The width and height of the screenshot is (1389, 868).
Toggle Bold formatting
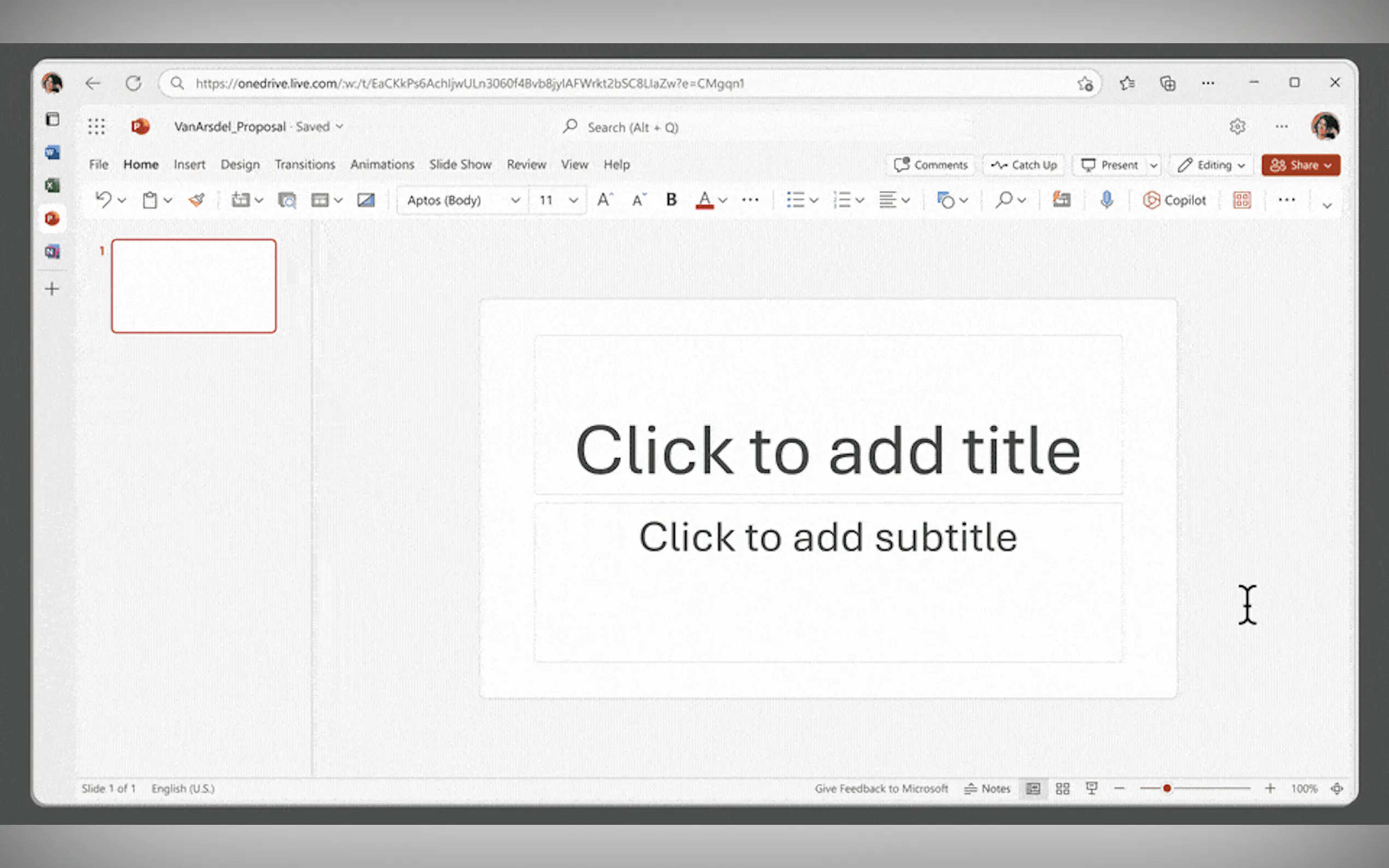(x=670, y=200)
